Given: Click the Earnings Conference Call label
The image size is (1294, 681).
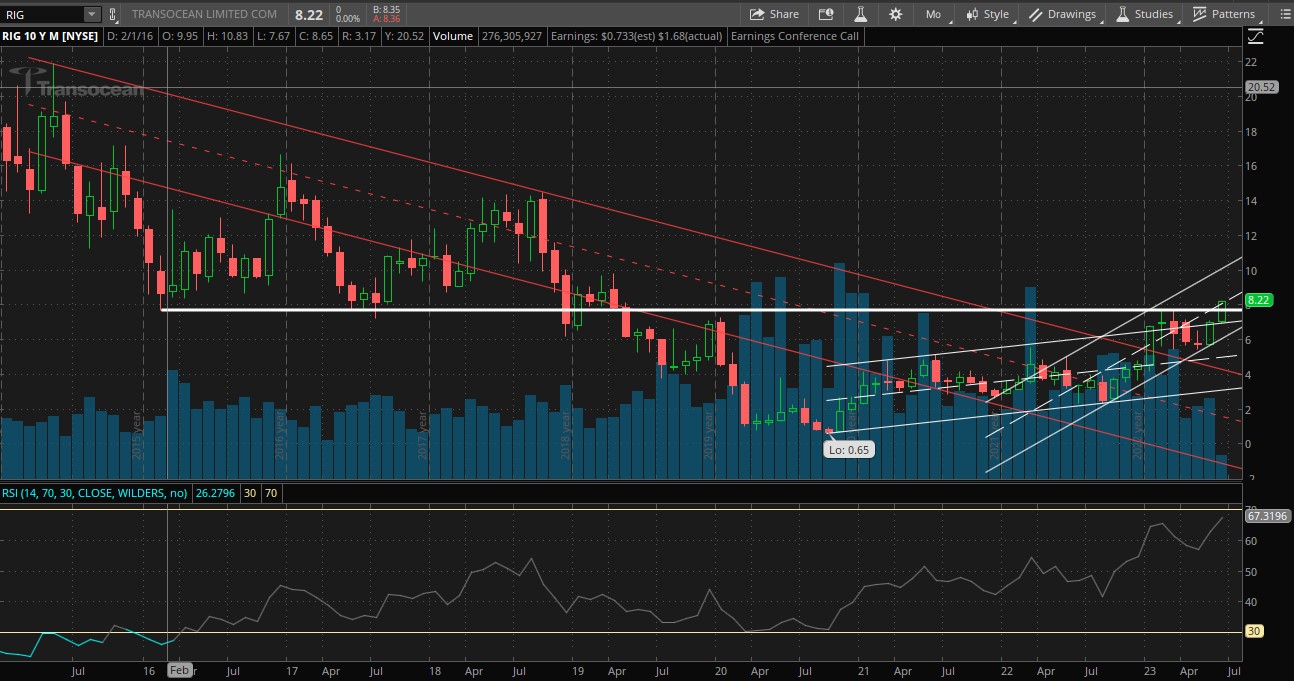Looking at the screenshot, I should click(794, 36).
